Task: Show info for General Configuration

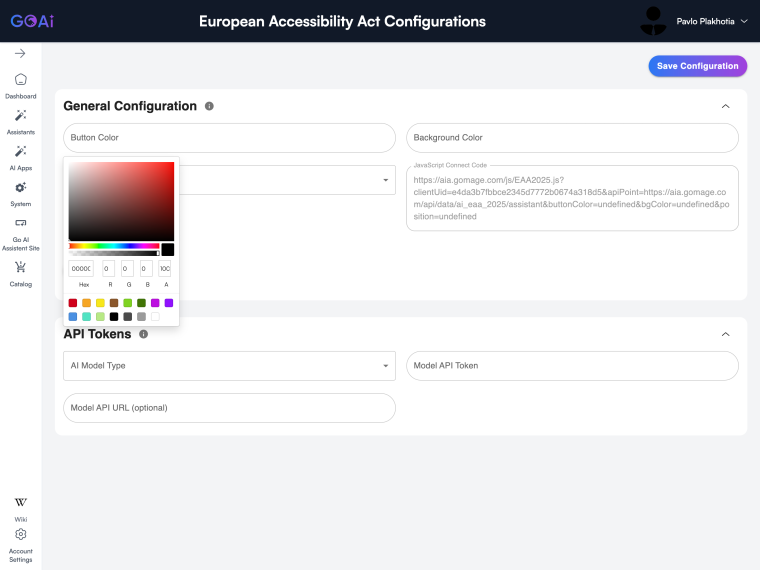Action: click(209, 106)
